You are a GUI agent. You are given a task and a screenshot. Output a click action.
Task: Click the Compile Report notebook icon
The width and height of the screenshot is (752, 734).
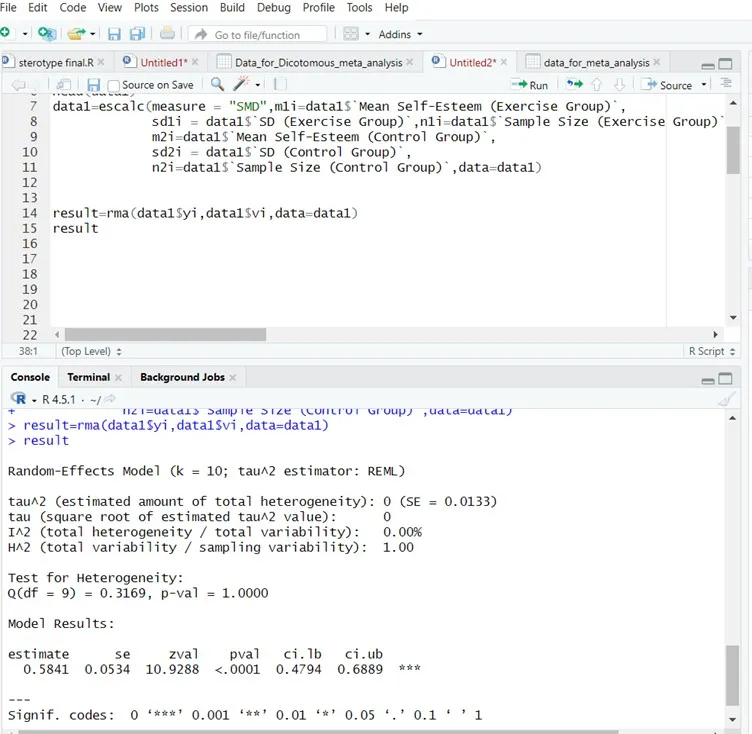pyautogui.click(x=280, y=84)
